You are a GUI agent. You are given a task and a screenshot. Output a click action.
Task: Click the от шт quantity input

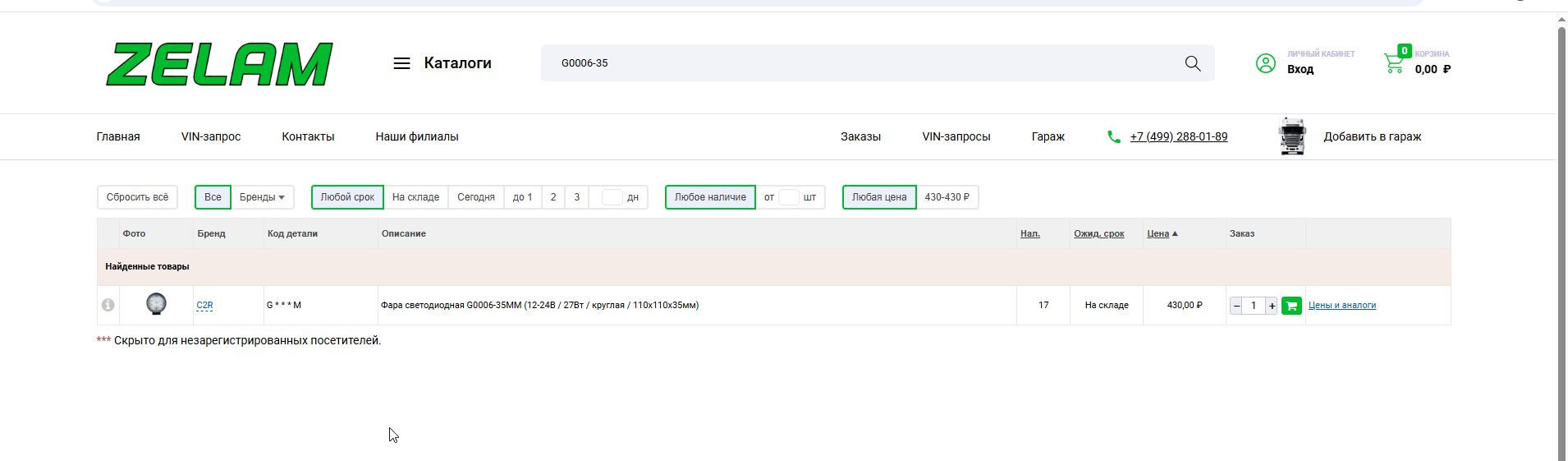point(789,197)
